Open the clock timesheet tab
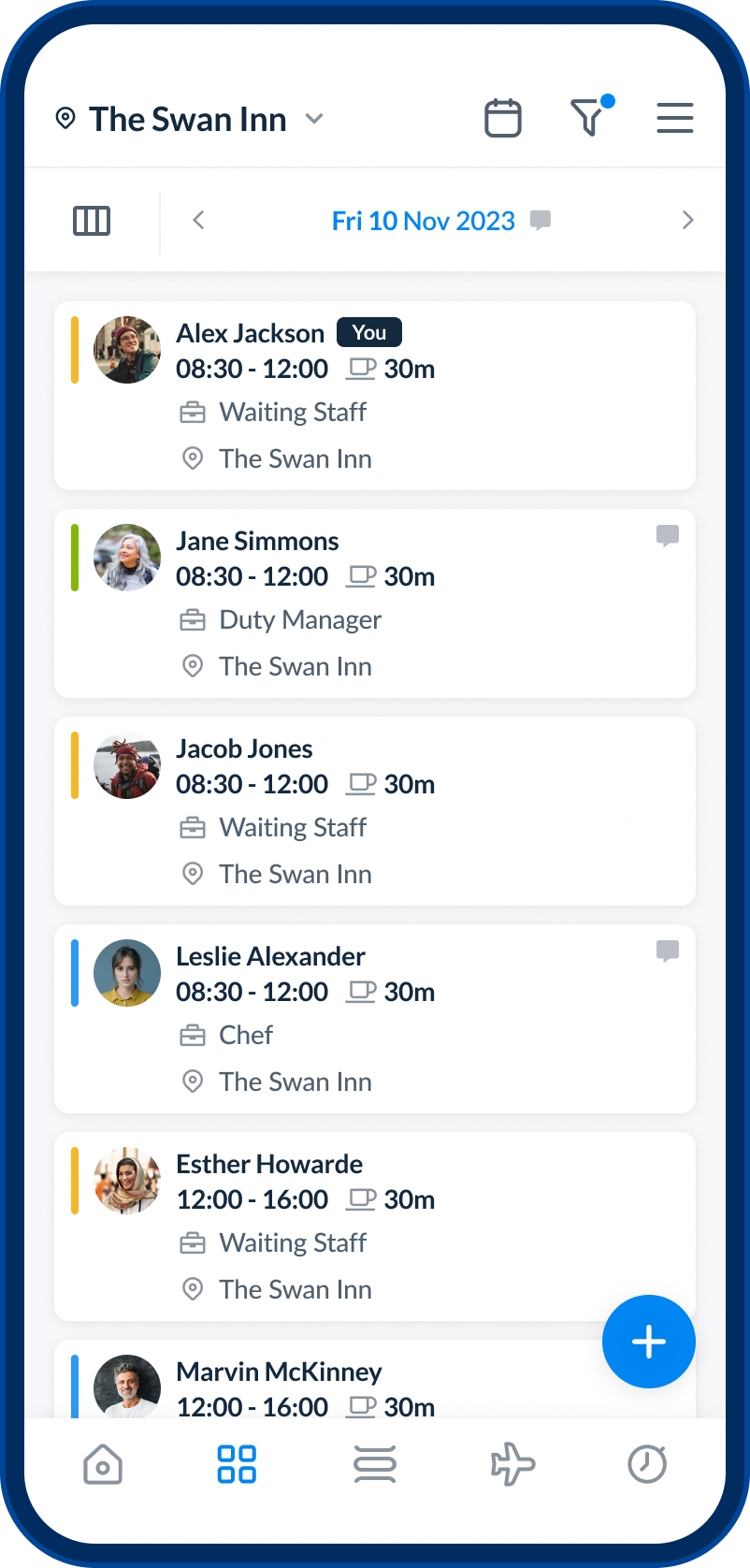The image size is (750, 1568). (x=647, y=1464)
